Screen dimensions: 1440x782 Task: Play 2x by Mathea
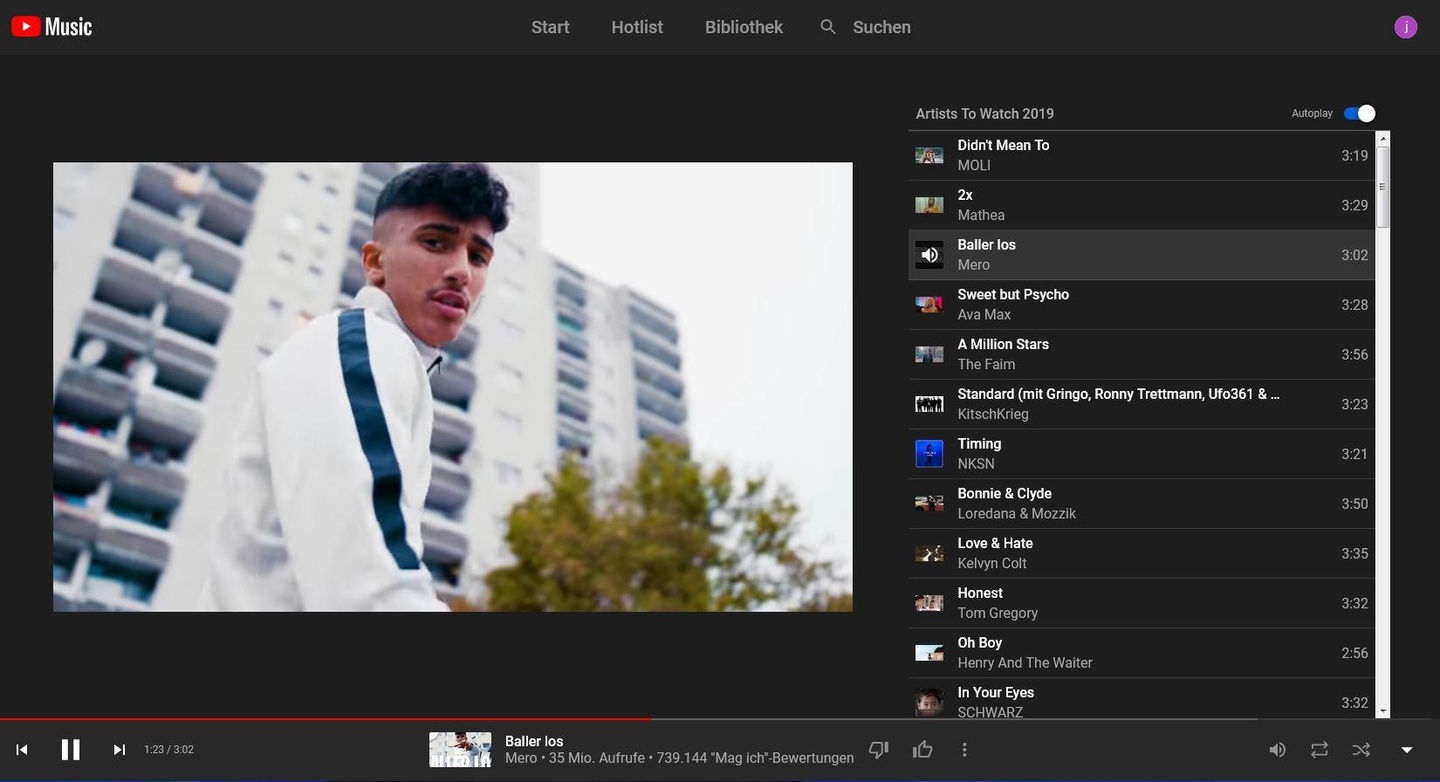1141,205
